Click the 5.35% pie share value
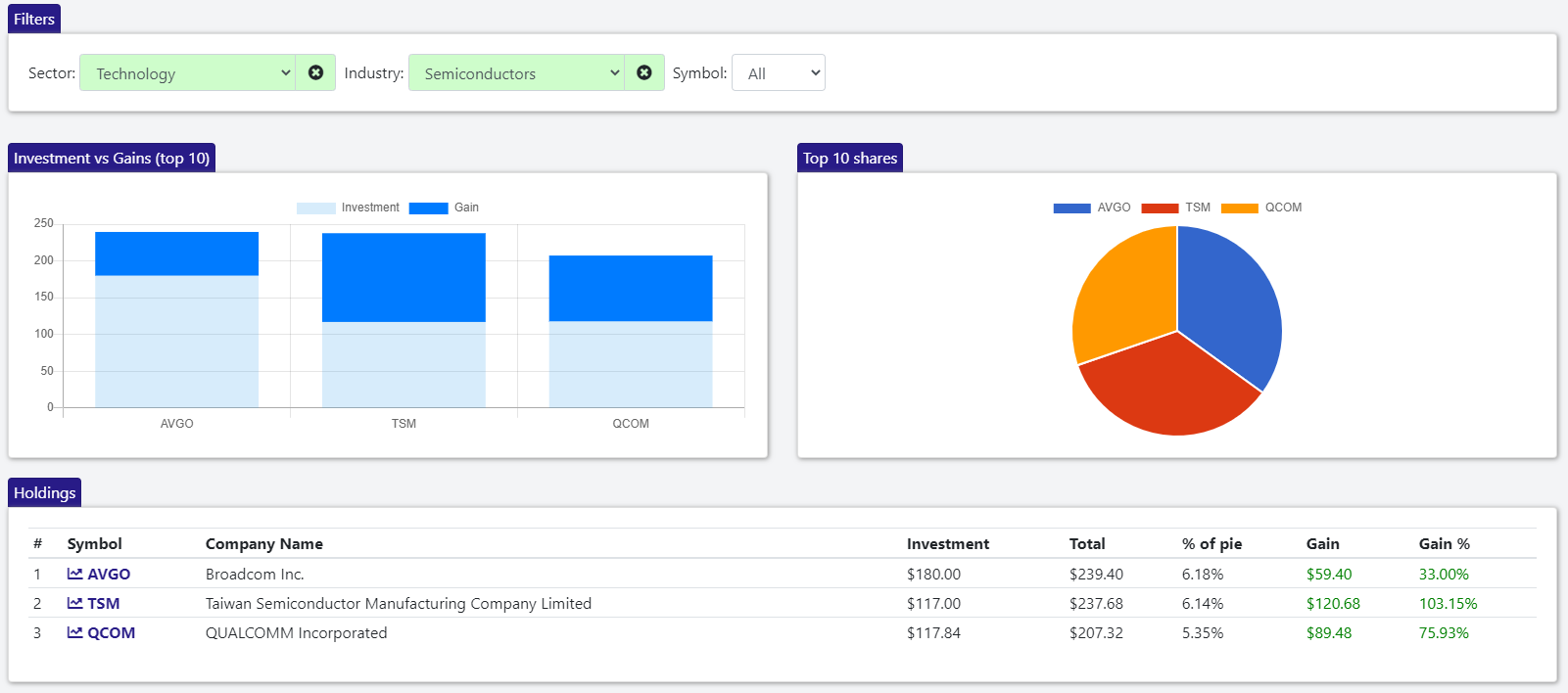This screenshot has width=1568, height=693. coord(1203,633)
